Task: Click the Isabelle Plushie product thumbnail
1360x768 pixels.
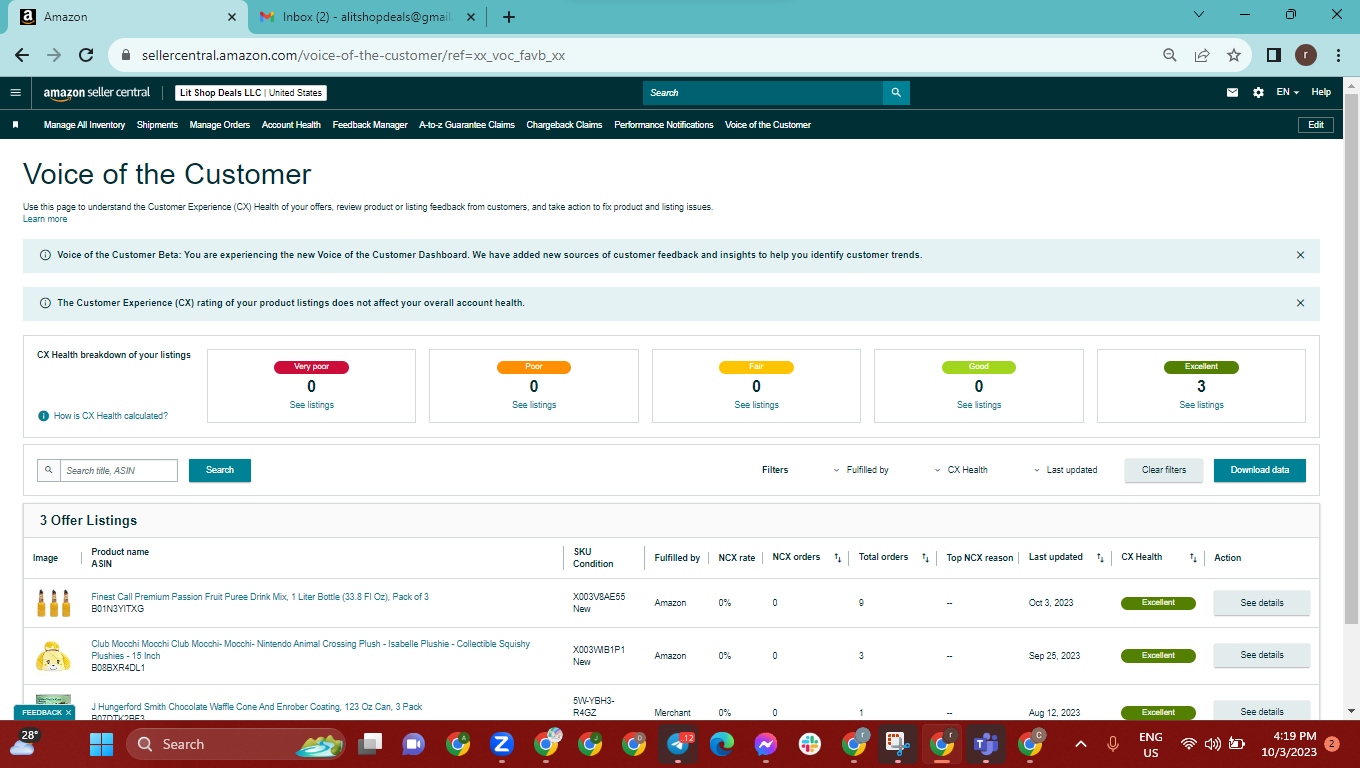Action: tap(53, 655)
